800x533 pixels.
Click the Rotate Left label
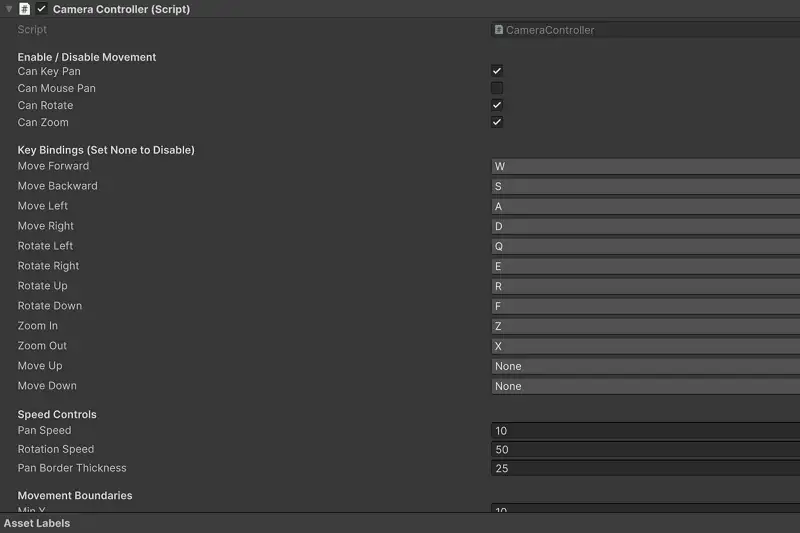point(45,246)
